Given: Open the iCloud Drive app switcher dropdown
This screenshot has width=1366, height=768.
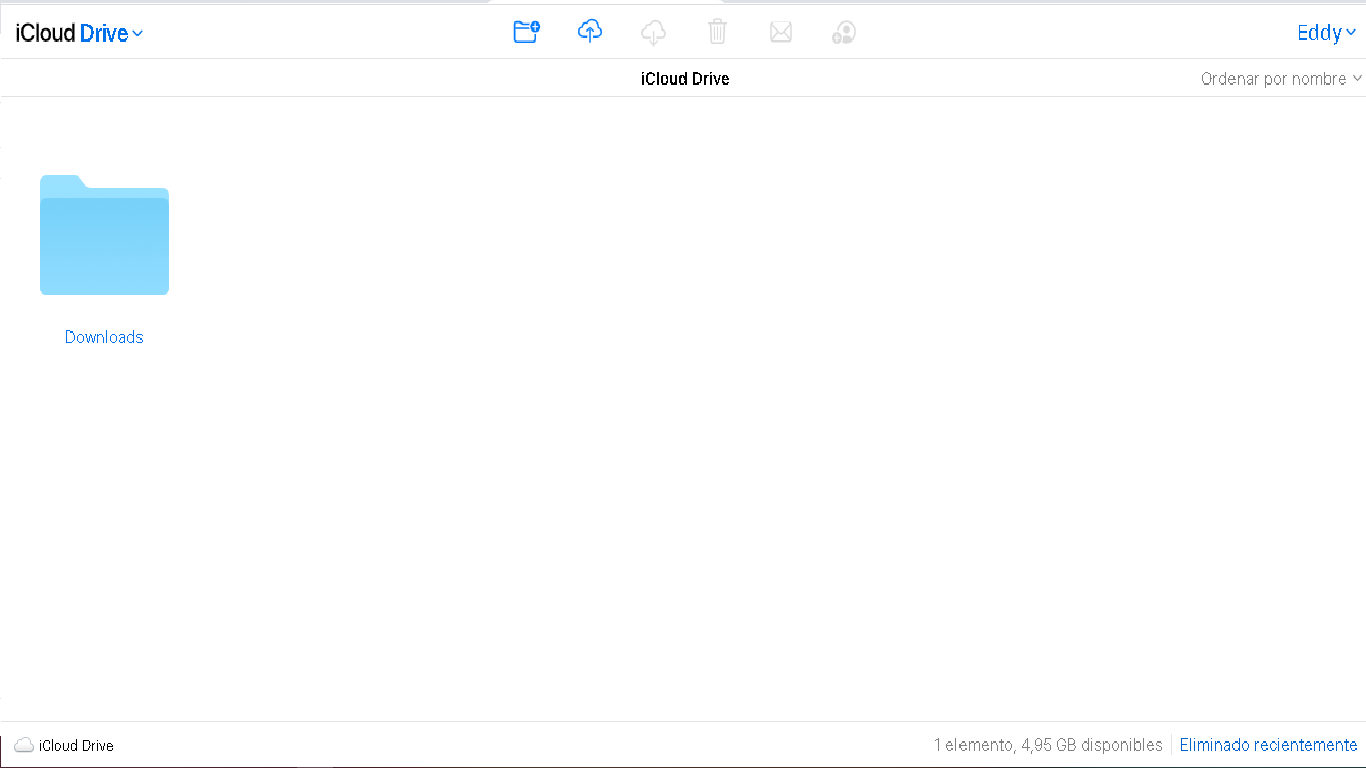Looking at the screenshot, I should pyautogui.click(x=79, y=33).
